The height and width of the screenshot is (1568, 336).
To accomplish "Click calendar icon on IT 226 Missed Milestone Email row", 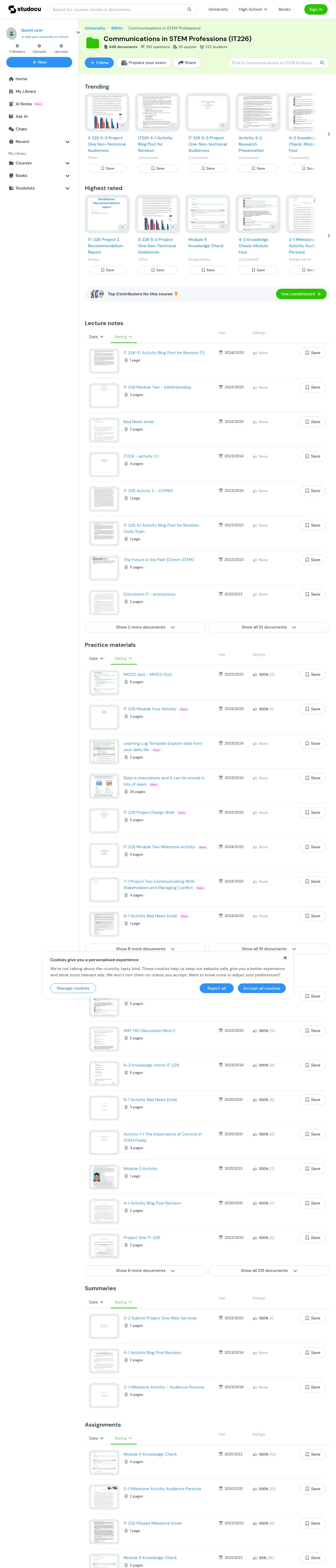I will 221,1523.
